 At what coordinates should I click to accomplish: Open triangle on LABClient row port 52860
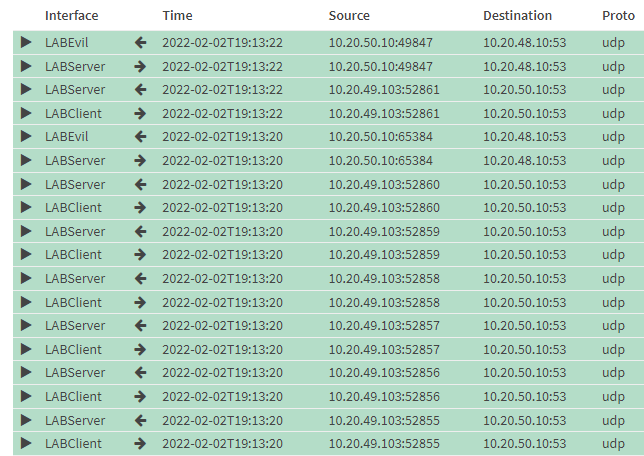click(x=26, y=207)
